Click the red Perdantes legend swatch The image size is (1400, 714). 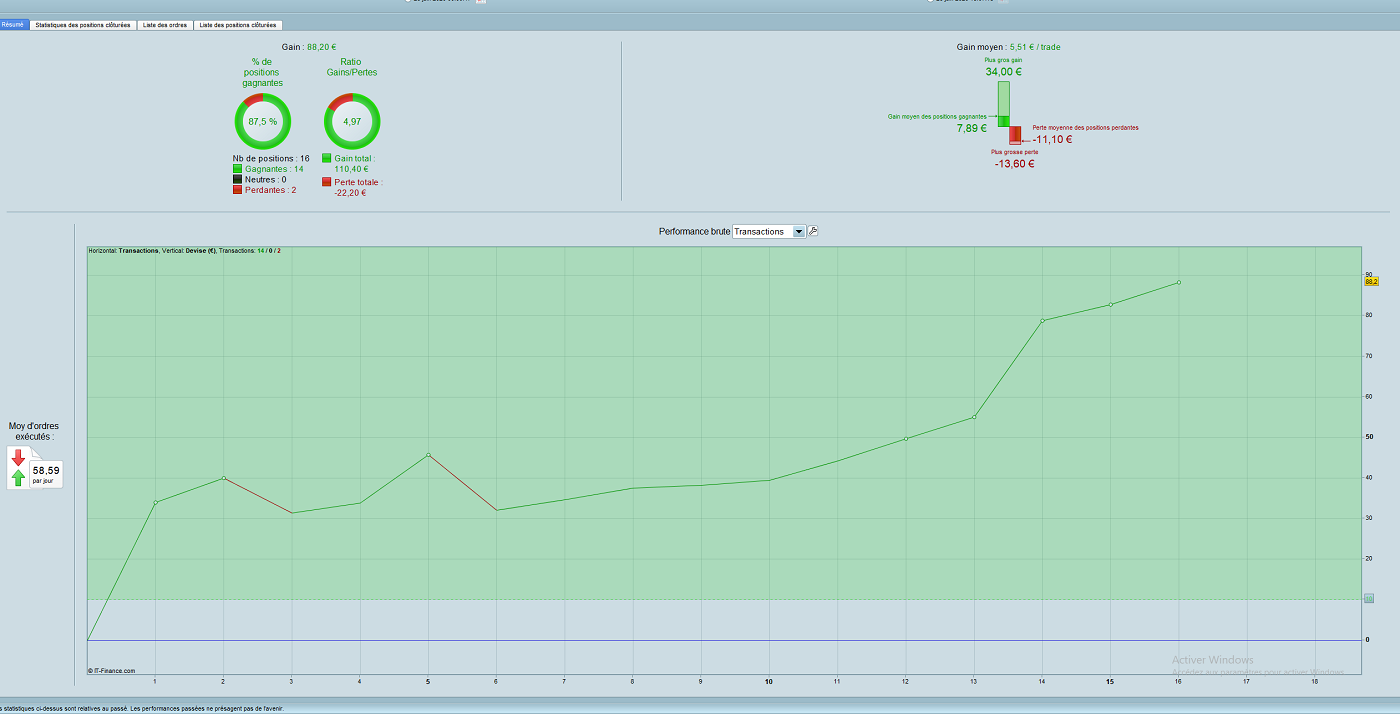(237, 190)
